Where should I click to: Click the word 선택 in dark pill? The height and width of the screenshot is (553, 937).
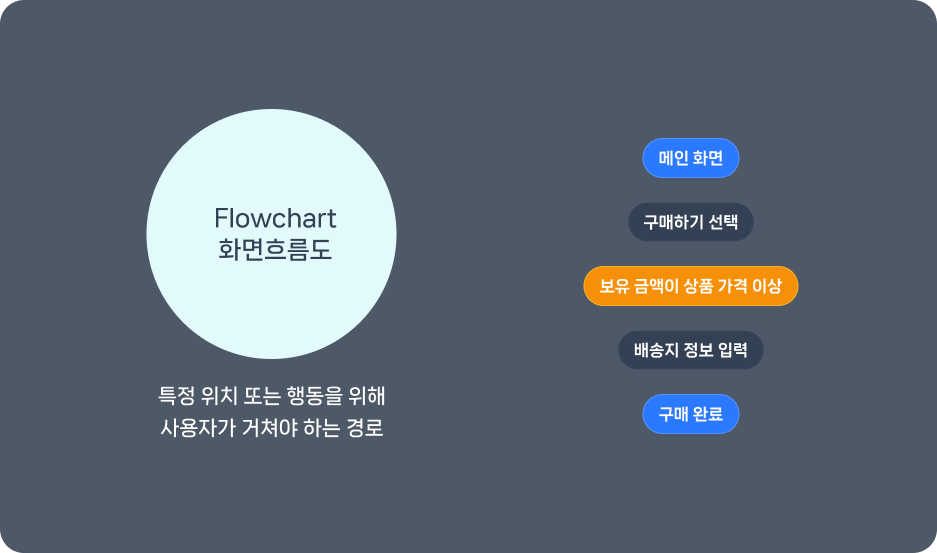tap(723, 222)
